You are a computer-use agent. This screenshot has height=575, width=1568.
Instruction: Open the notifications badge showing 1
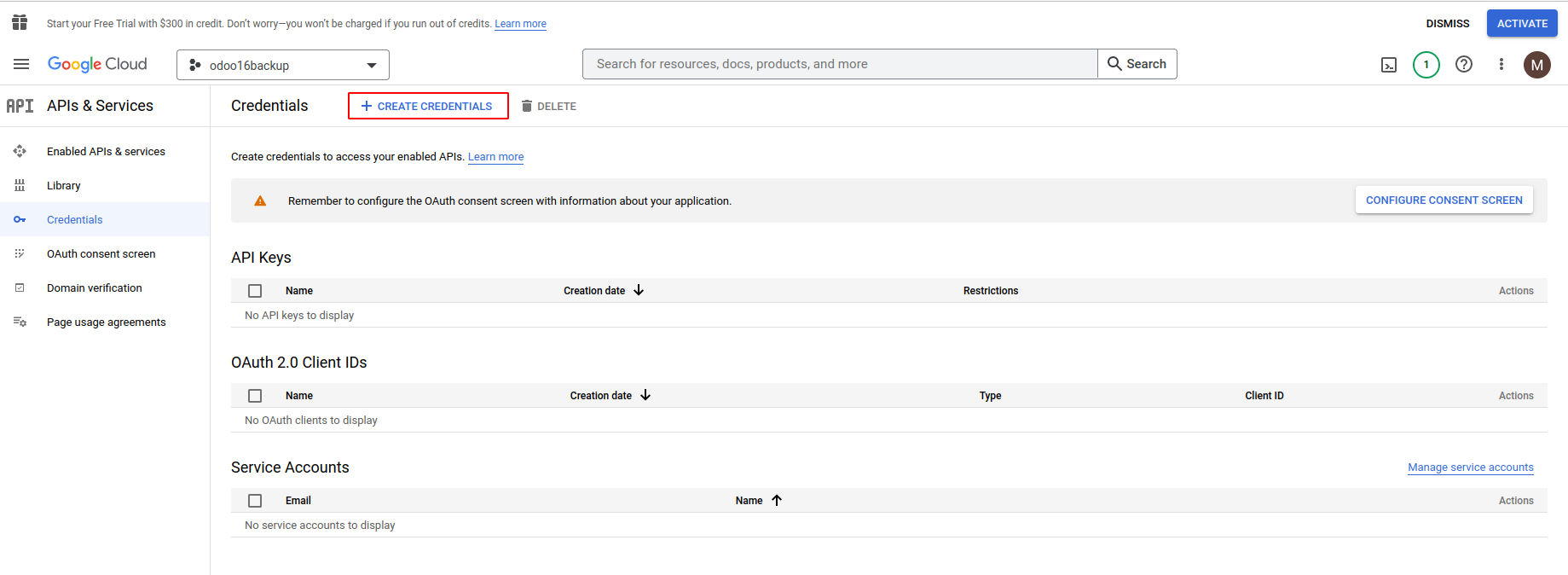click(1426, 65)
